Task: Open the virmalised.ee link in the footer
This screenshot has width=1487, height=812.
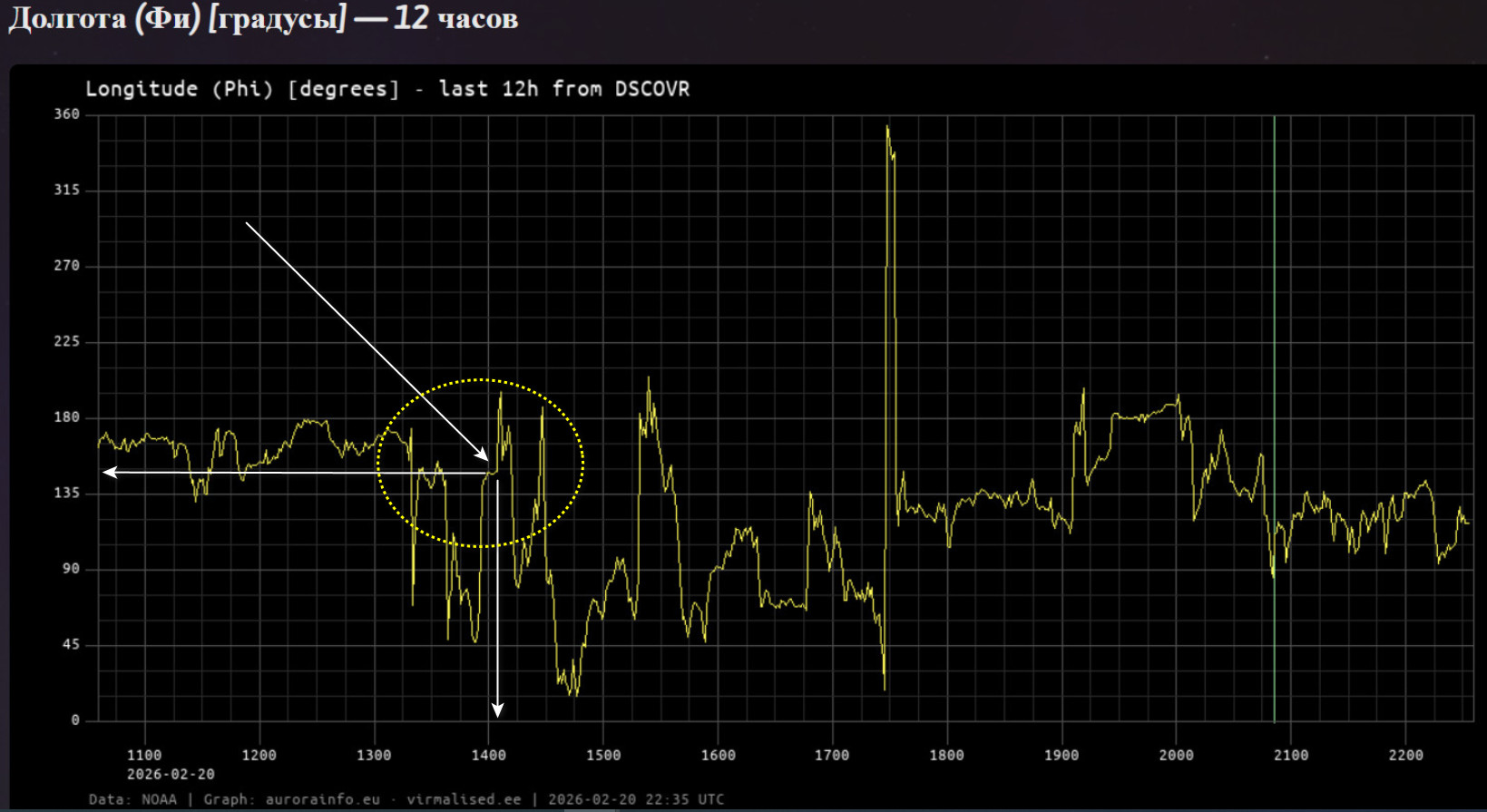Action: 464,799
